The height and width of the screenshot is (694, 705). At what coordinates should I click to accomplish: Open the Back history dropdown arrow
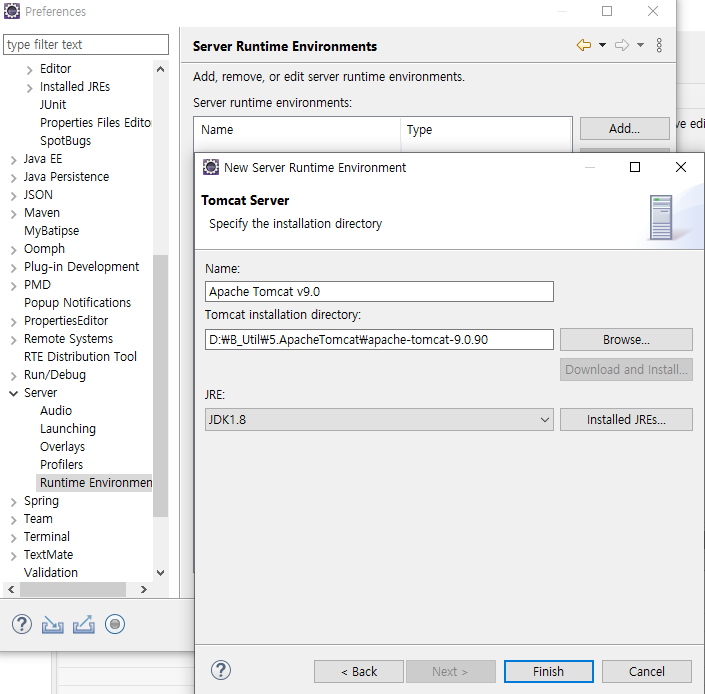602,45
